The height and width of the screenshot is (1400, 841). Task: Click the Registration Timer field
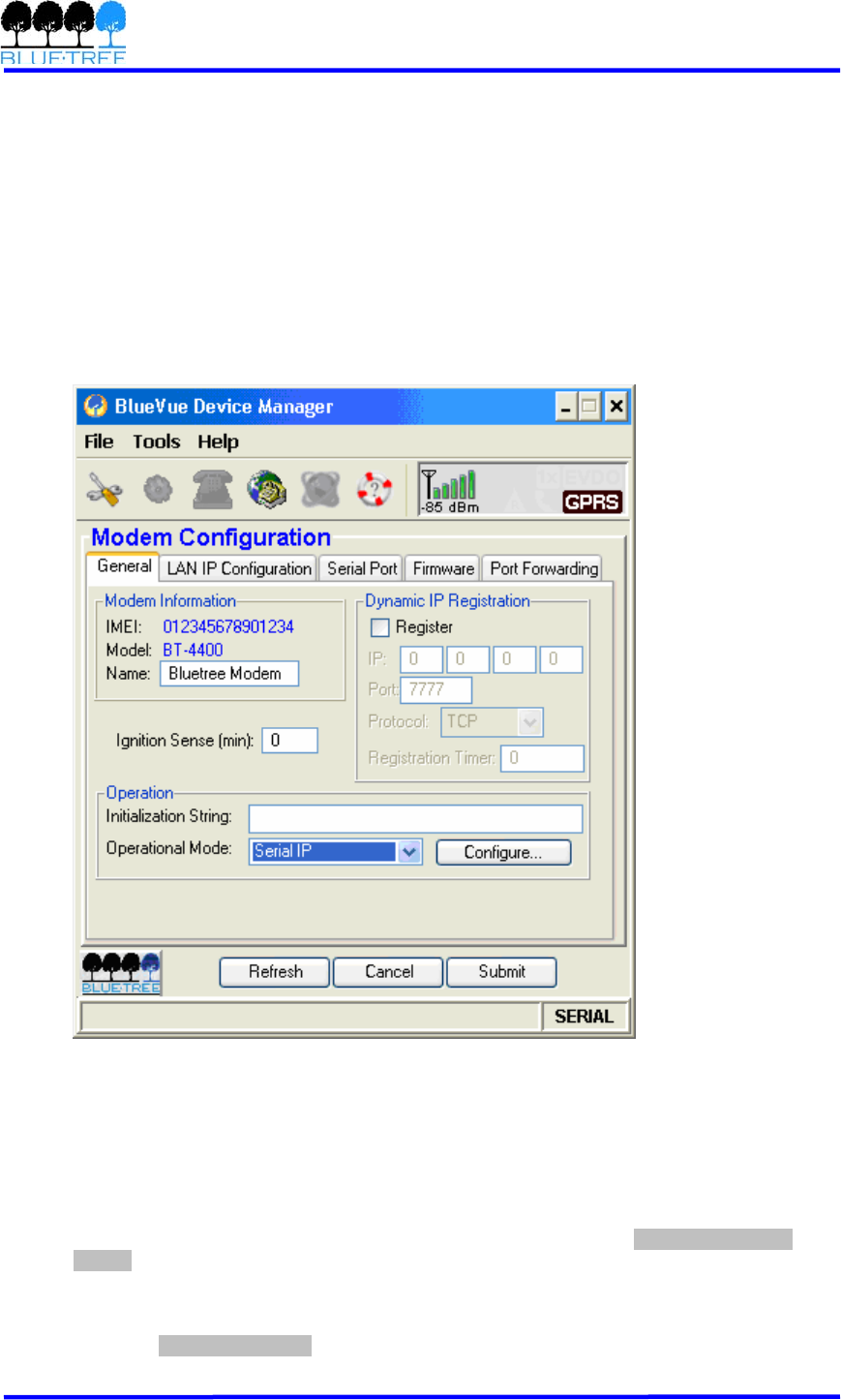click(x=542, y=758)
